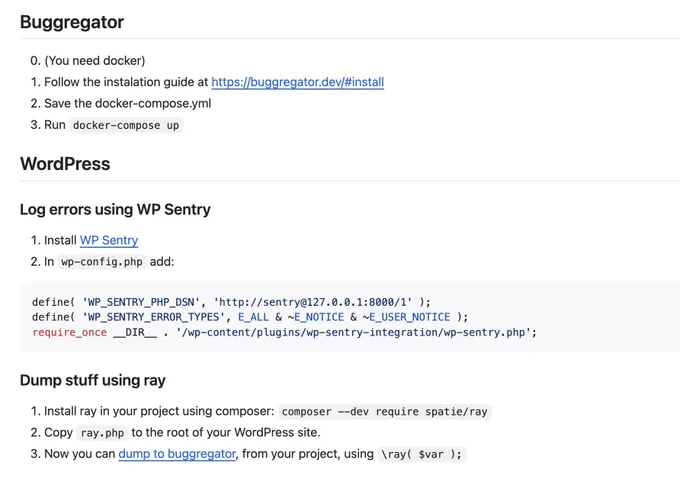This screenshot has width=680, height=488.
Task: Click the require_once code line
Action: coord(284,333)
